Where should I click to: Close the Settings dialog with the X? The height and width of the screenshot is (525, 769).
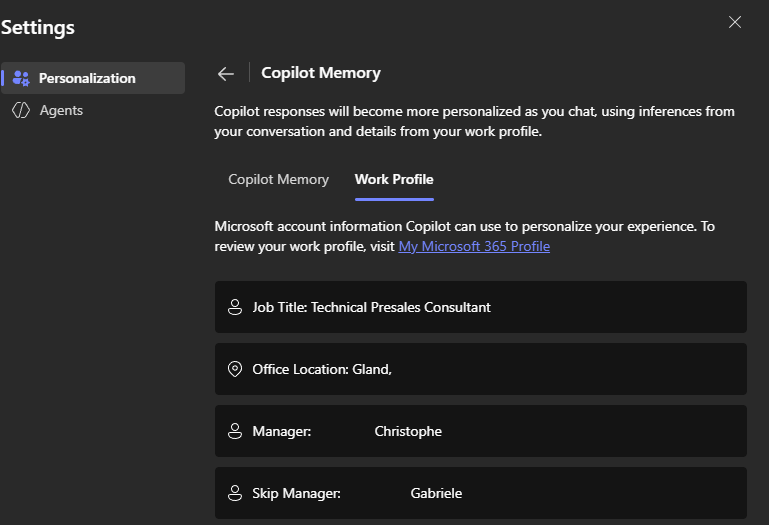(x=735, y=22)
